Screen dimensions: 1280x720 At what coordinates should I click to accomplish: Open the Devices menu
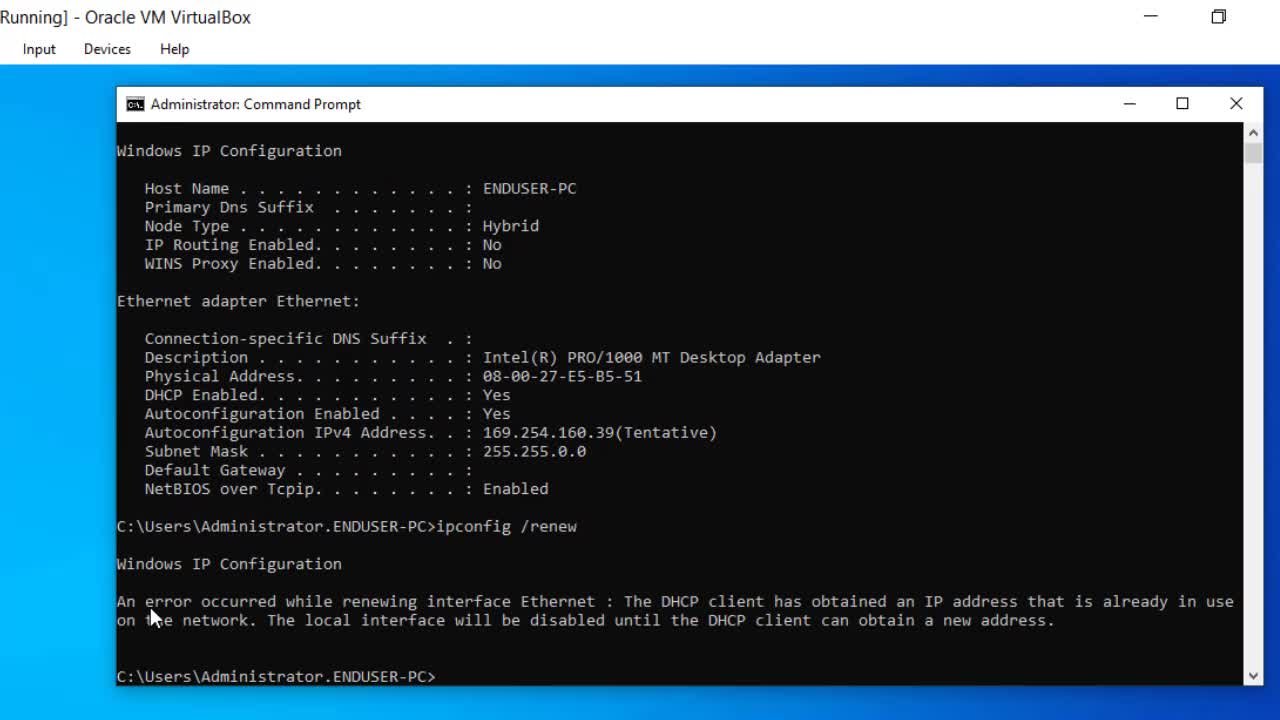tap(106, 49)
